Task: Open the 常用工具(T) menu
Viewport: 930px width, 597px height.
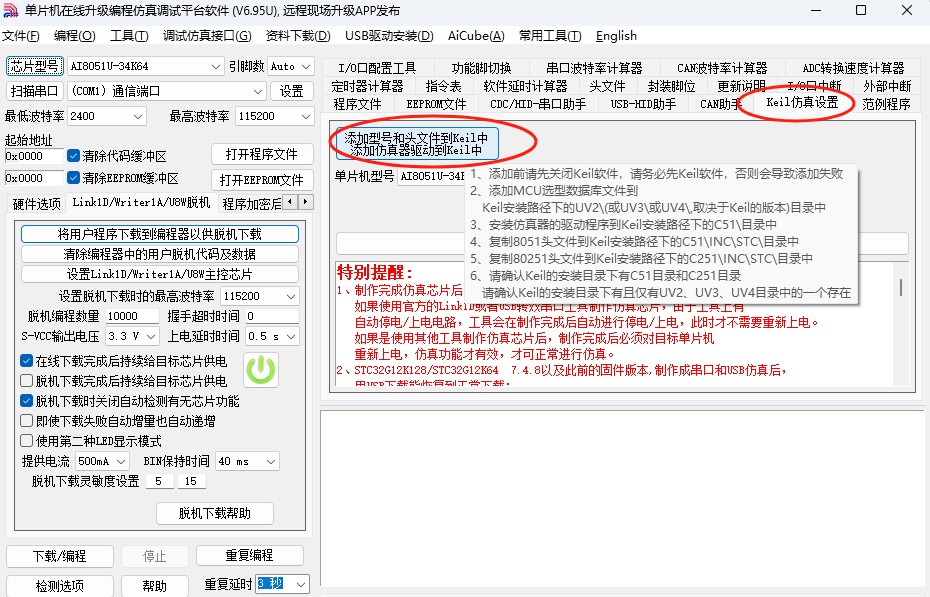Action: tap(550, 36)
